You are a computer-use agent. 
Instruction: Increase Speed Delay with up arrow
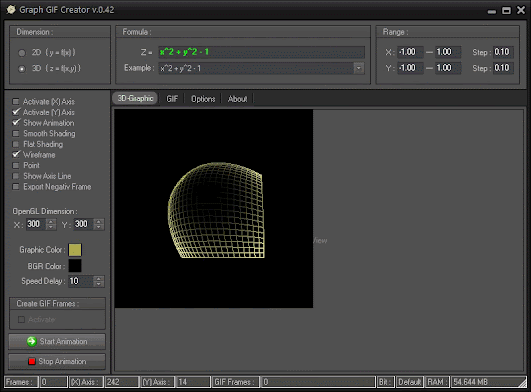tap(99, 279)
